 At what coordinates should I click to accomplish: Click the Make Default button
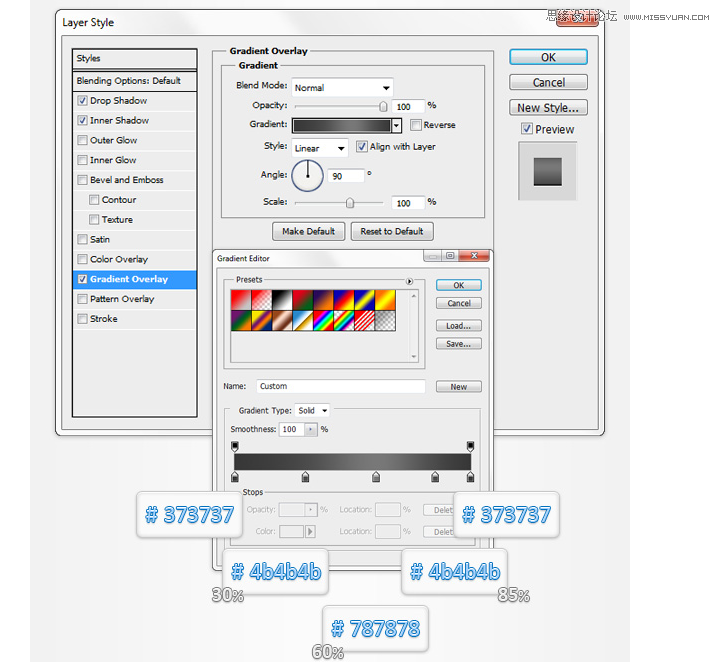coord(309,231)
